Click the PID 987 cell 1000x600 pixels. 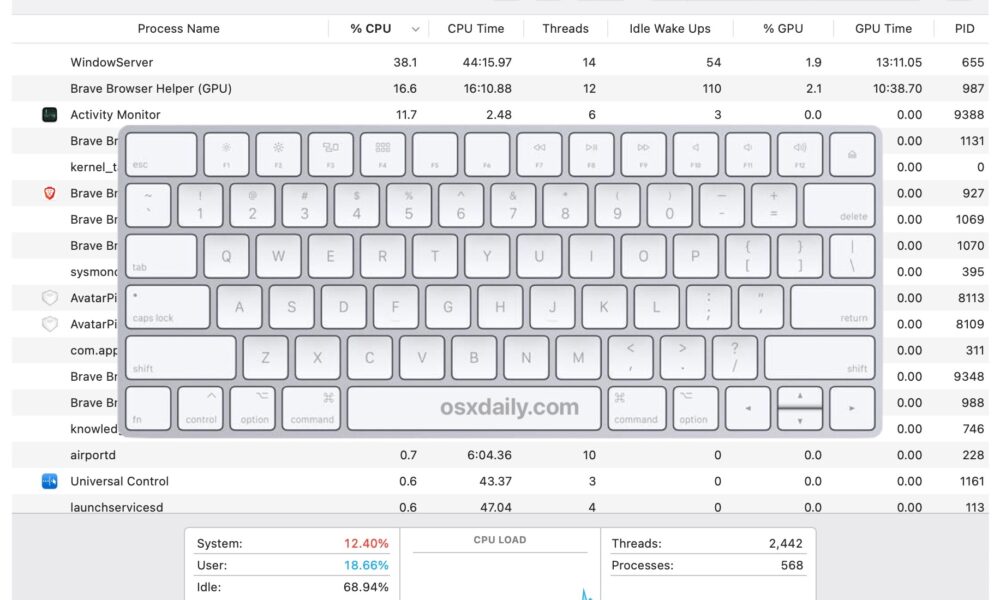(973, 89)
